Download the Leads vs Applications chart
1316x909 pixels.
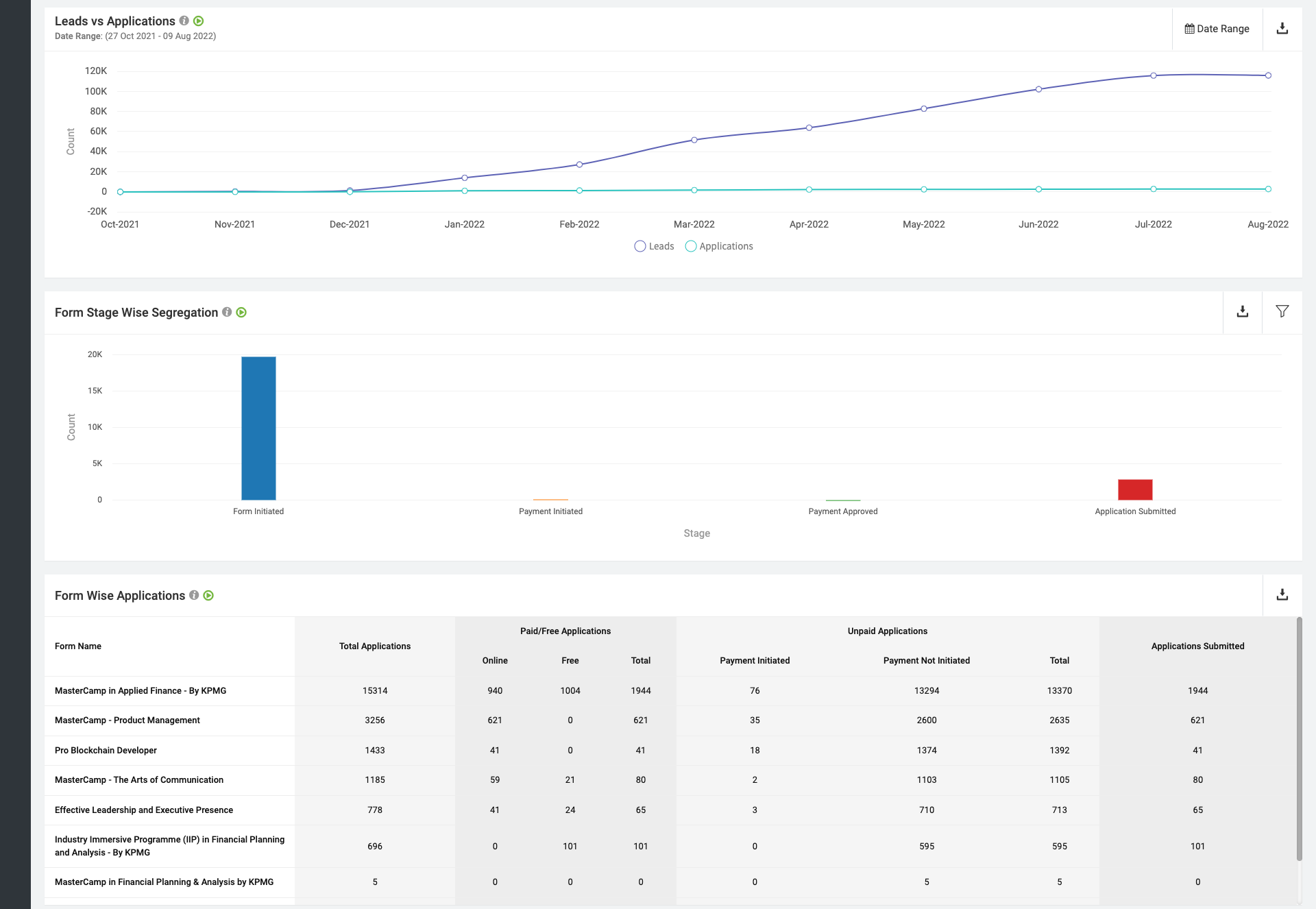coord(1282,29)
